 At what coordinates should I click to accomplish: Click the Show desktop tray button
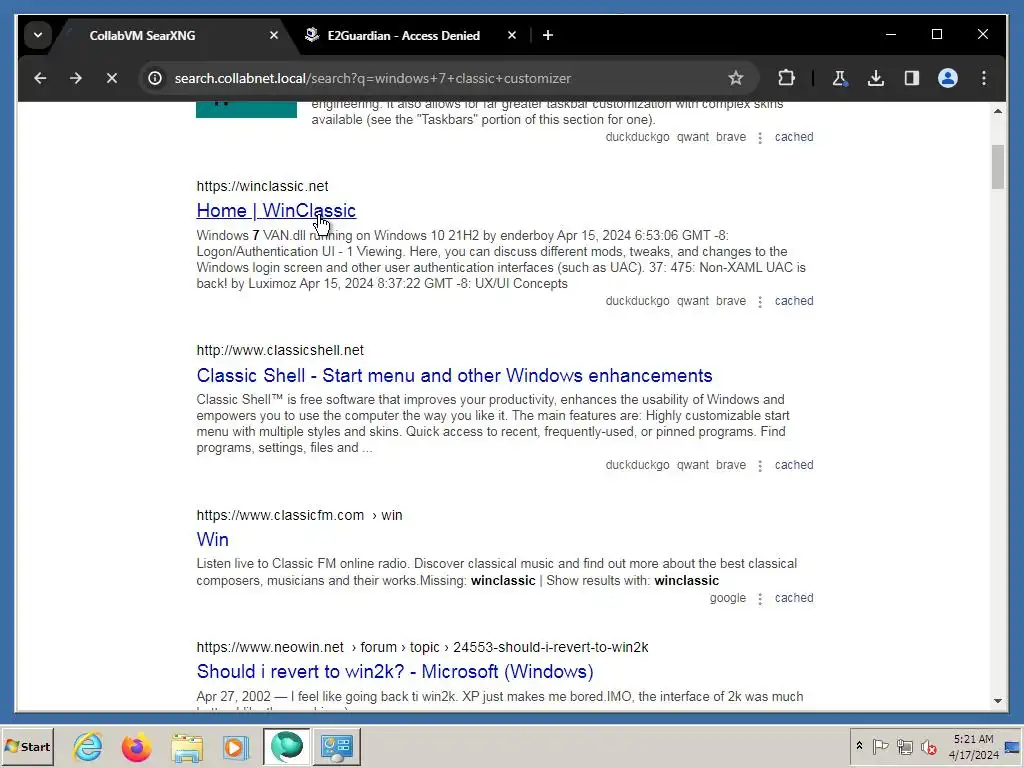1013,746
